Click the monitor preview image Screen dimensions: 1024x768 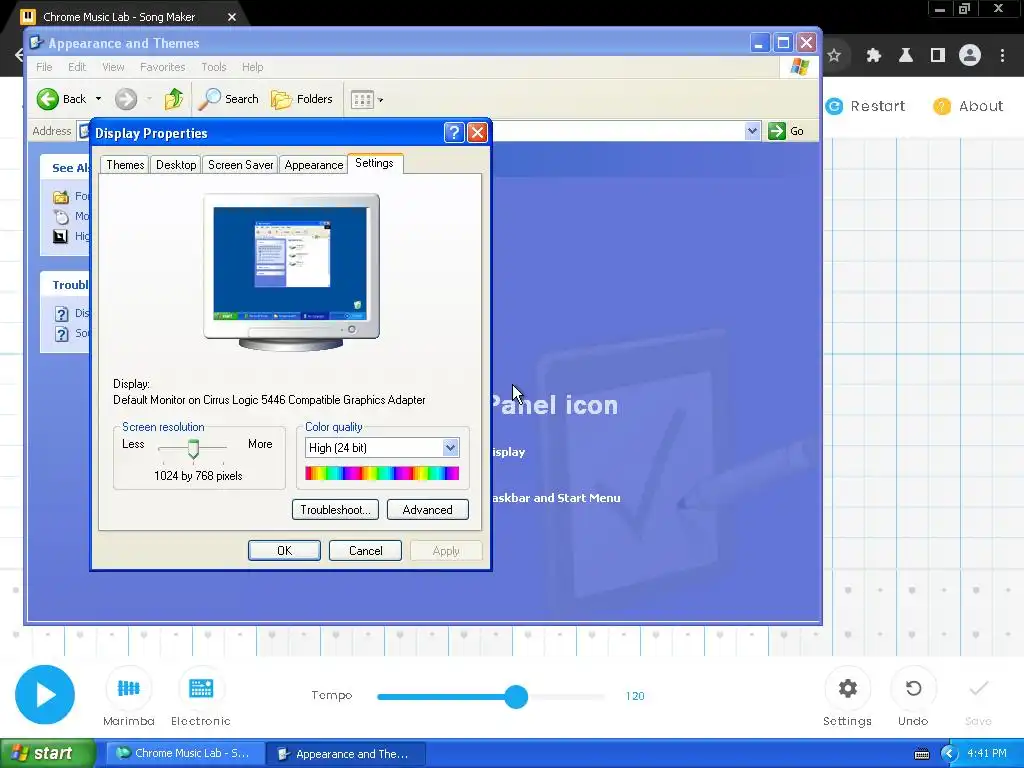[291, 272]
